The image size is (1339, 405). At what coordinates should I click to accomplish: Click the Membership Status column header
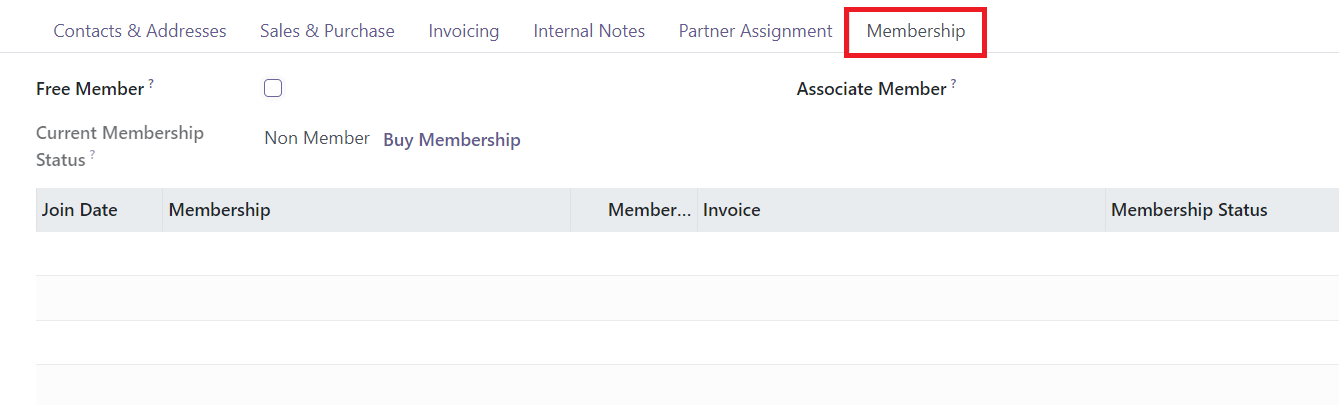coord(1189,210)
